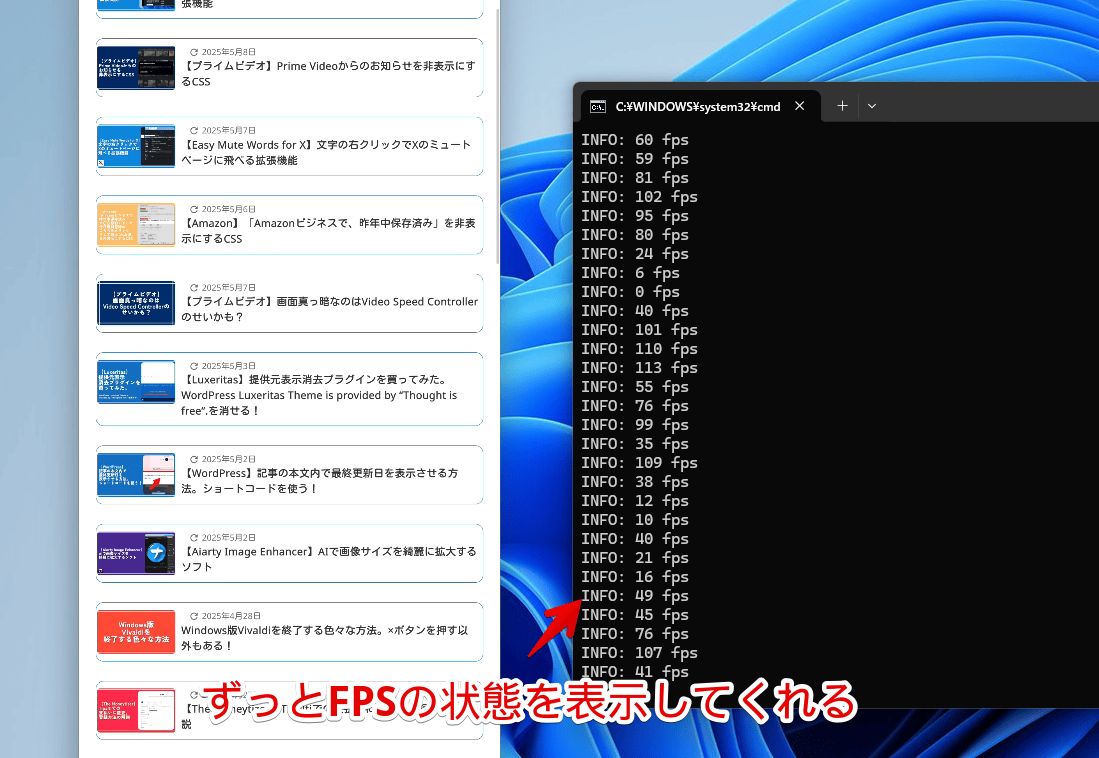Click the cmd icon on the terminal tab
This screenshot has width=1099, height=758.
598,107
